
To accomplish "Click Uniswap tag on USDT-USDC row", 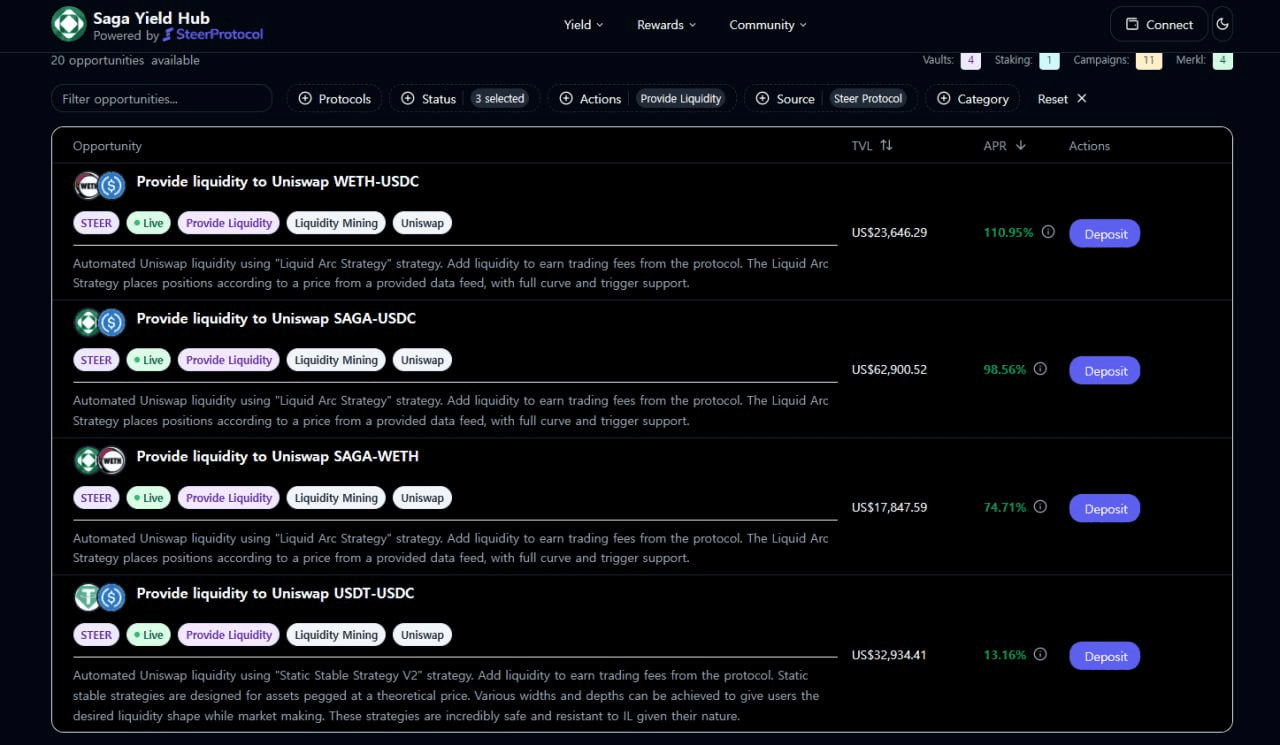I will pos(422,635).
